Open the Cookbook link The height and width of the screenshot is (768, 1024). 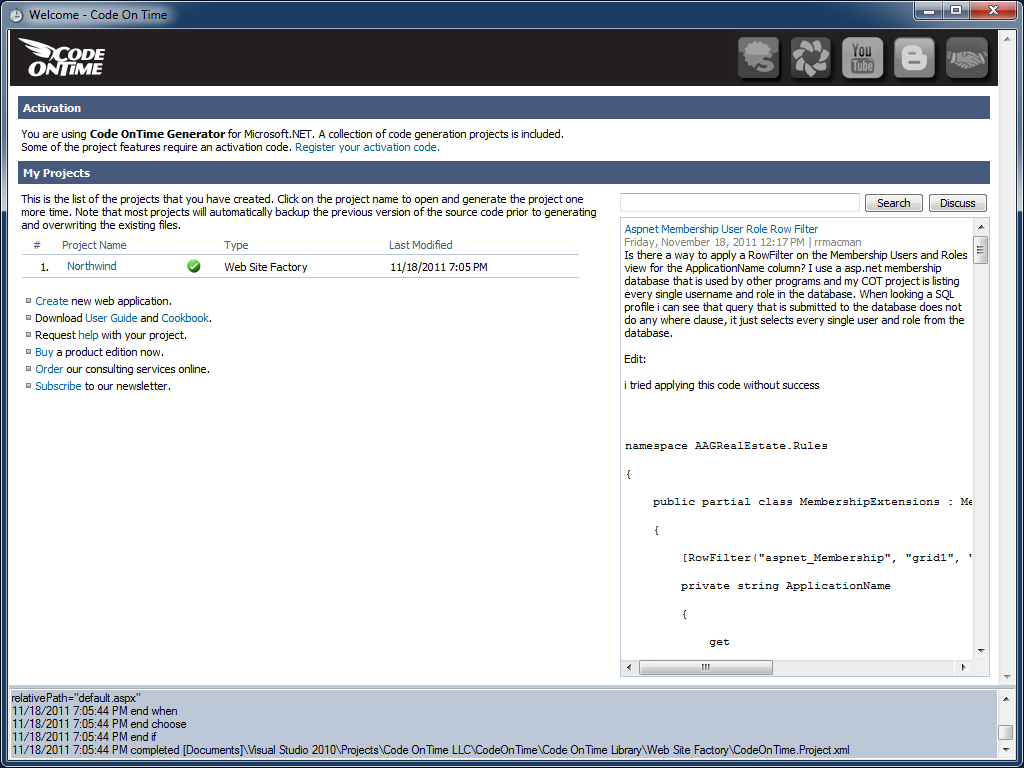click(x=185, y=318)
